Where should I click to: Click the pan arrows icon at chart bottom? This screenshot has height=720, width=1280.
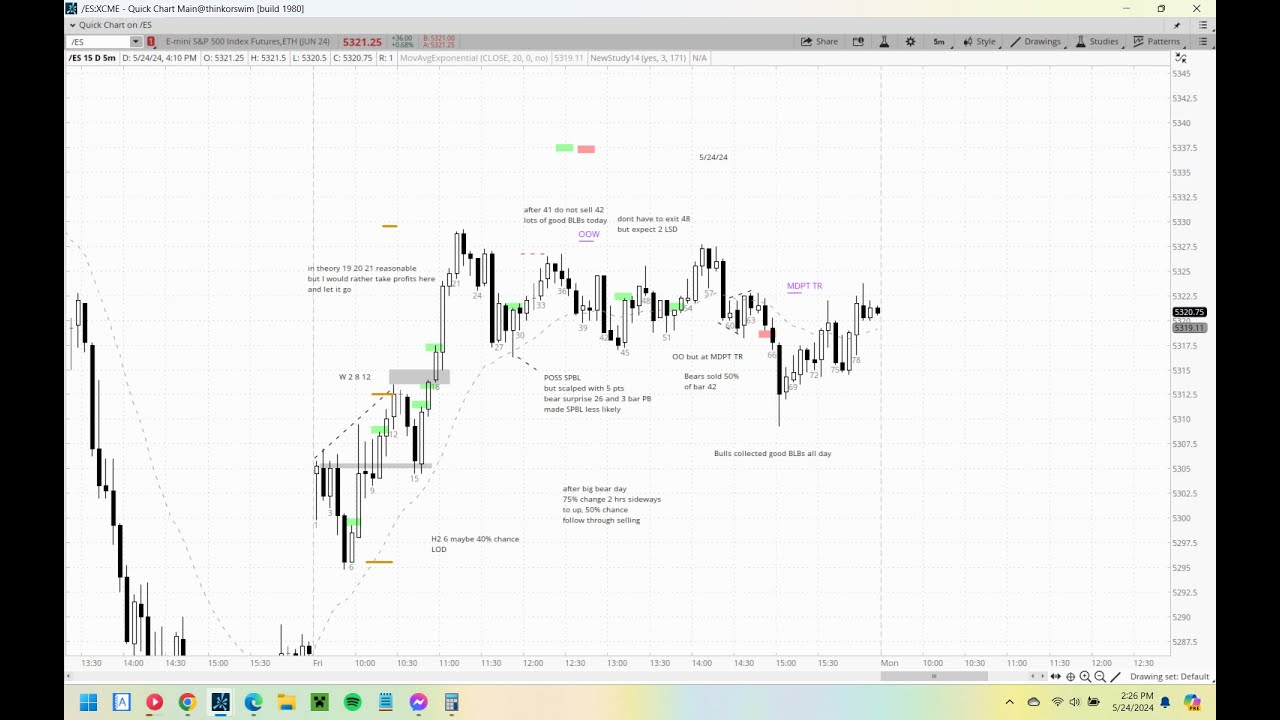click(1055, 677)
